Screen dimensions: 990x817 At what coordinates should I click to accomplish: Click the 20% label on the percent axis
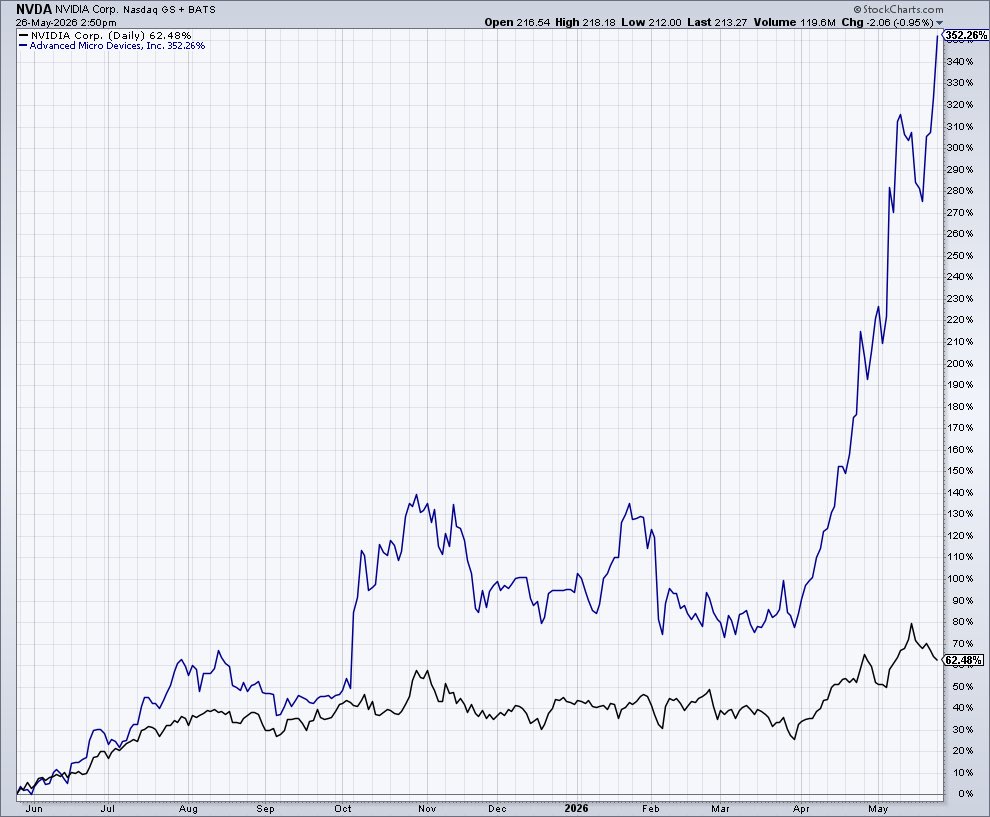click(963, 751)
